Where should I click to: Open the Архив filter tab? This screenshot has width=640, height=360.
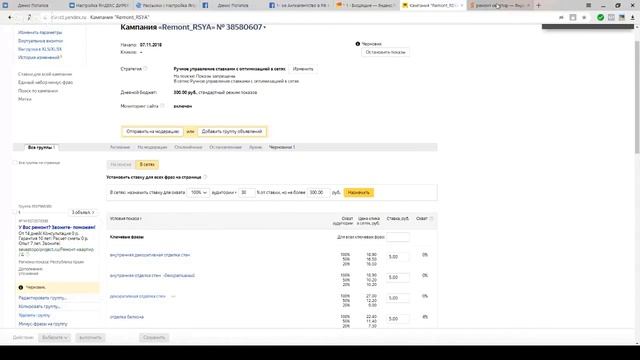(x=255, y=147)
